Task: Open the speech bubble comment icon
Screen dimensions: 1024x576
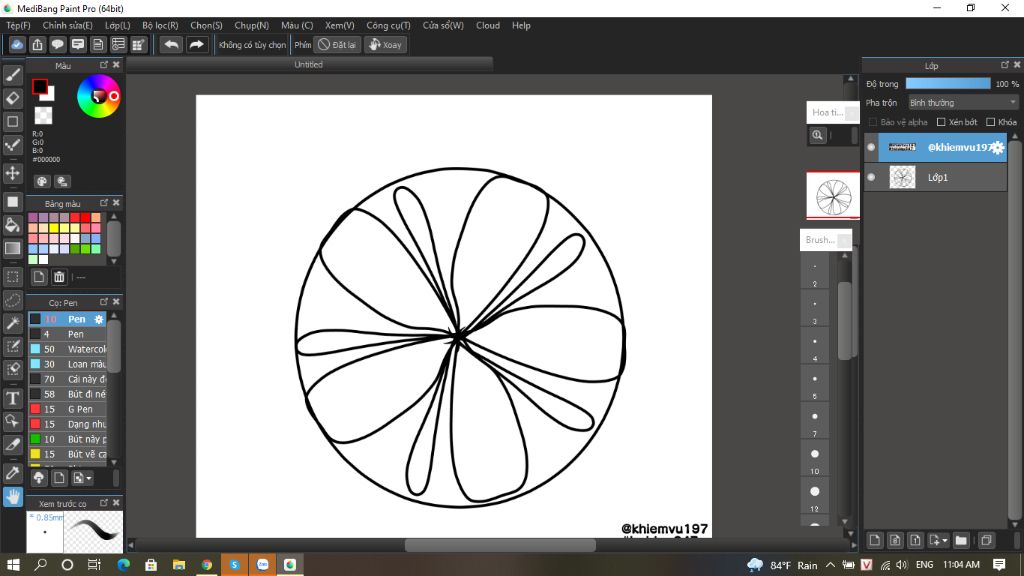Action: (x=57, y=44)
